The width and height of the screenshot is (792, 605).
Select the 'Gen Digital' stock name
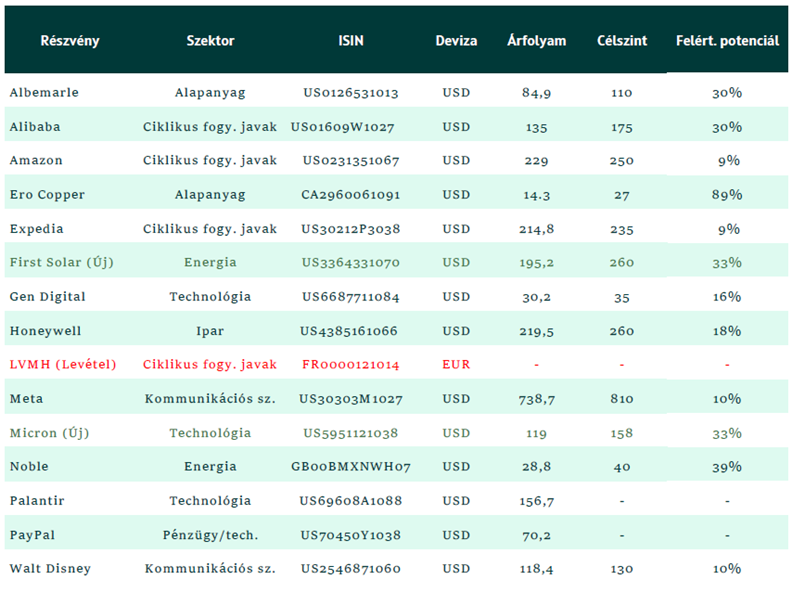pos(47,296)
